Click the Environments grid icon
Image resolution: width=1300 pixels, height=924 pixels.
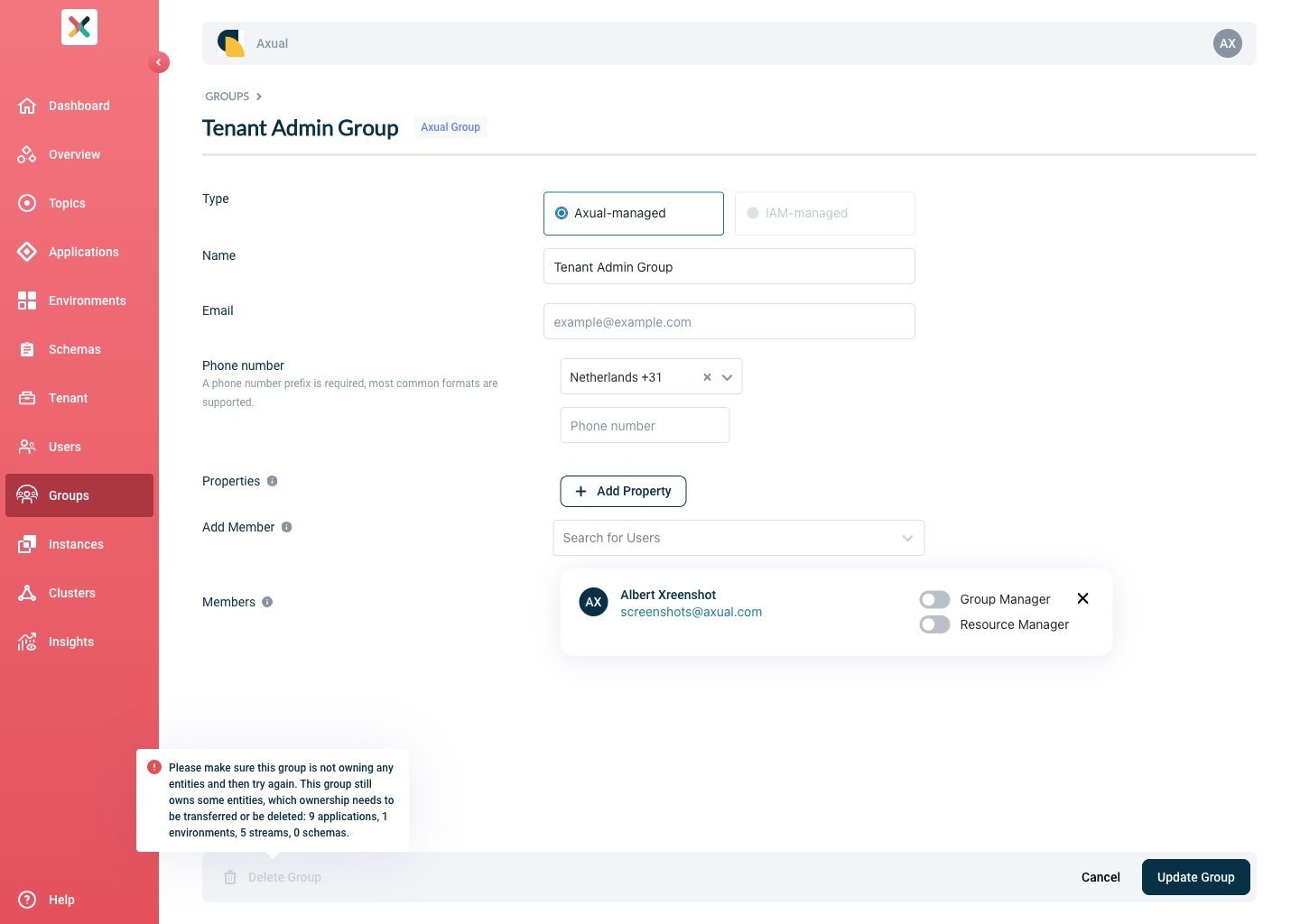(27, 300)
